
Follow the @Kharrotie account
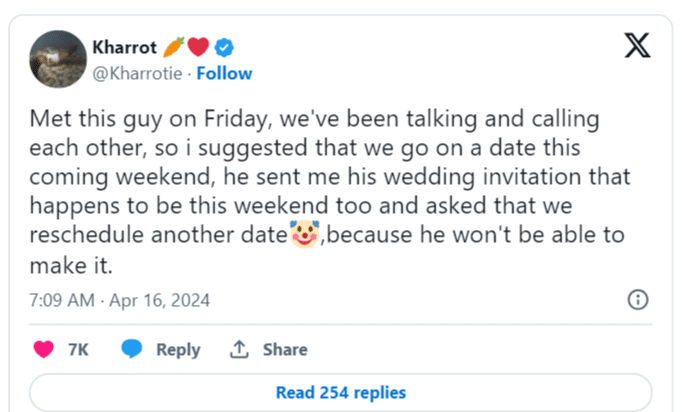(x=224, y=73)
